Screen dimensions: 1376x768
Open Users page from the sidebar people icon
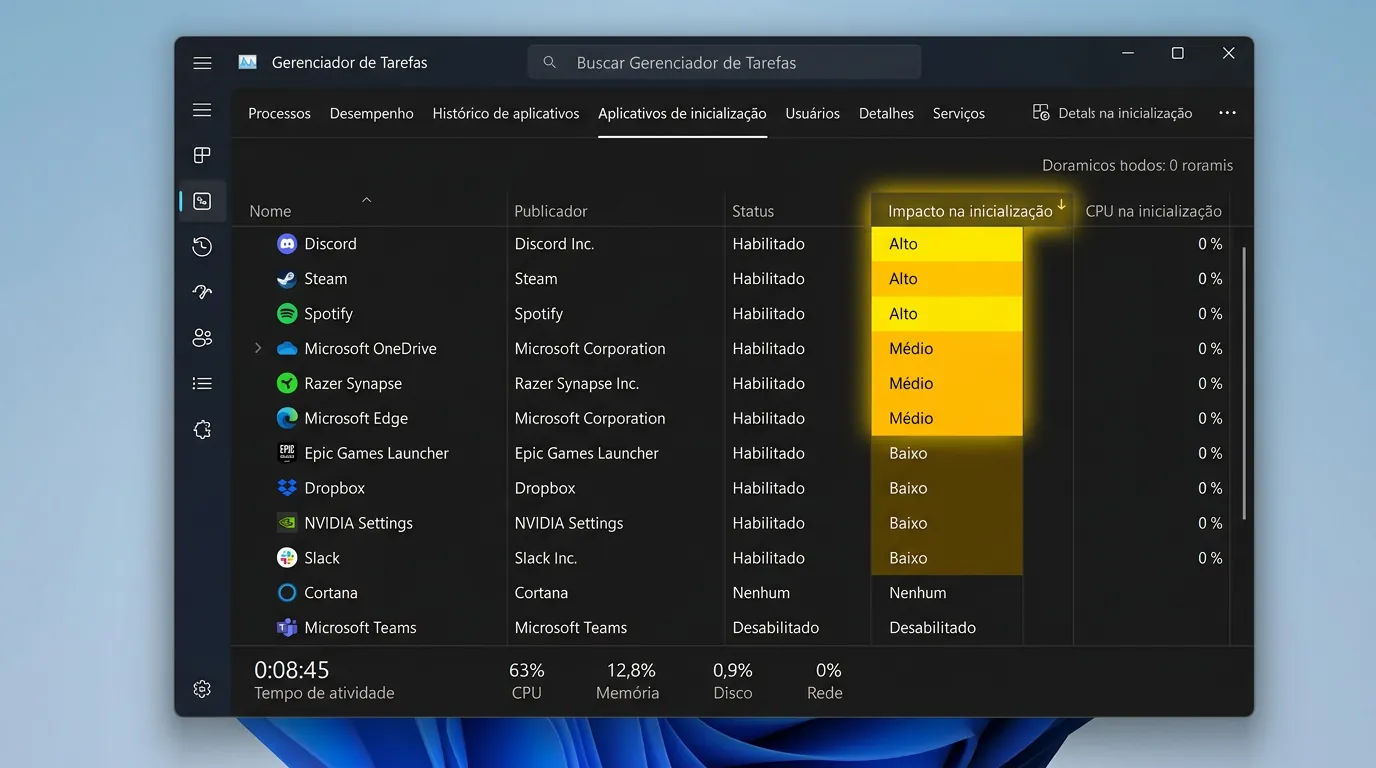202,338
